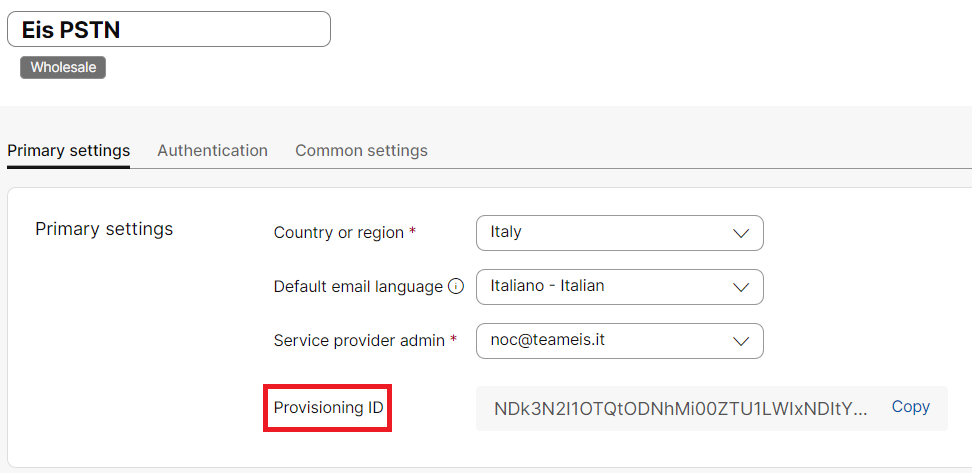Click the Wholesale badge under the name
The width and height of the screenshot is (972, 473).
pyautogui.click(x=63, y=68)
